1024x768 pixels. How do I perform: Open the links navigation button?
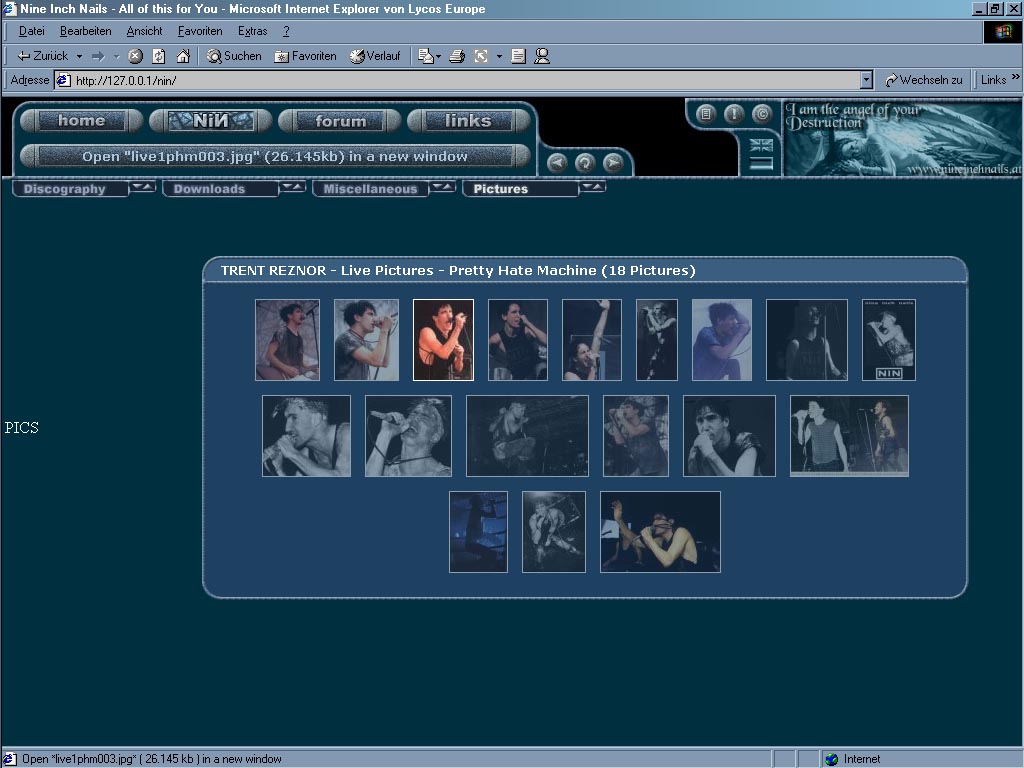468,121
